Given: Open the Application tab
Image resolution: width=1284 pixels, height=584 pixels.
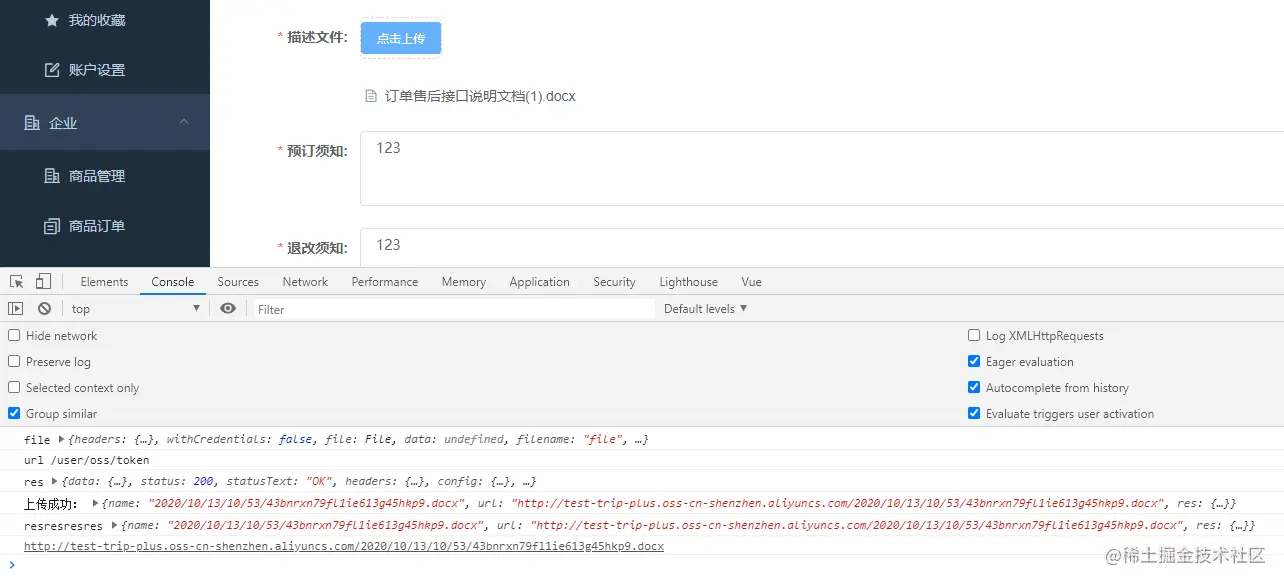Looking at the screenshot, I should coord(539,282).
